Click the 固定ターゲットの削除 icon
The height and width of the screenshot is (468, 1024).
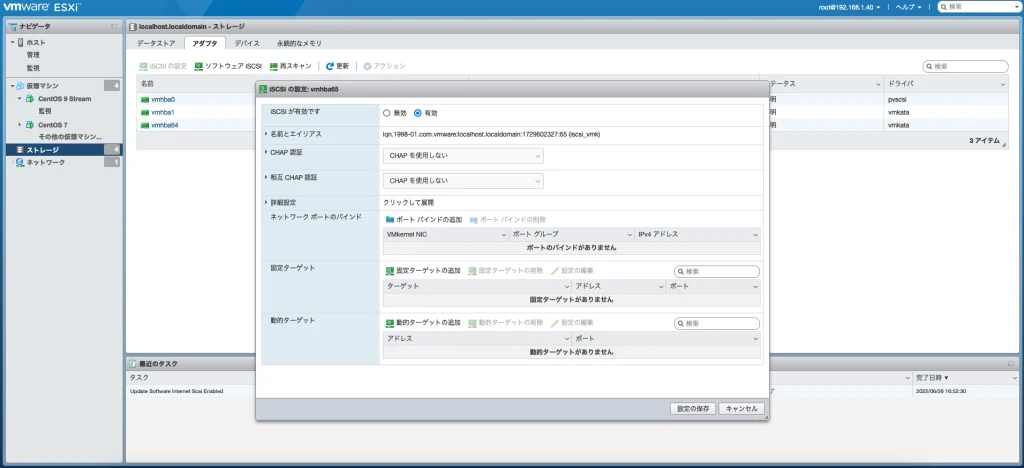coord(472,270)
